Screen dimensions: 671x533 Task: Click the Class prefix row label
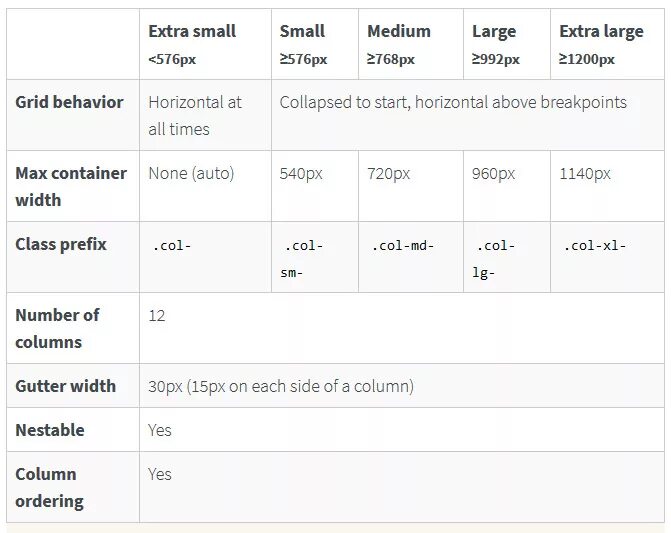pyautogui.click(x=61, y=244)
